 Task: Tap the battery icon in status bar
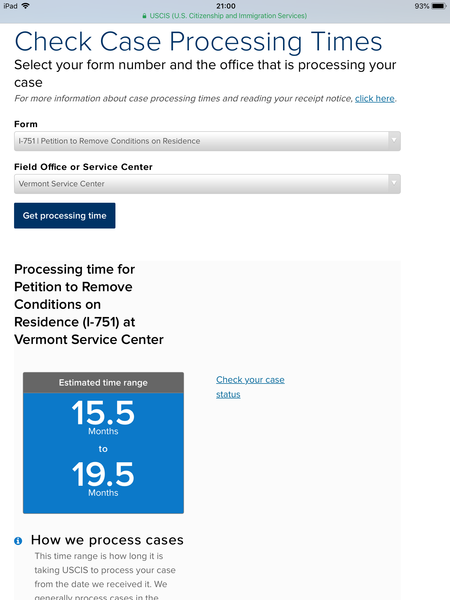(439, 6)
